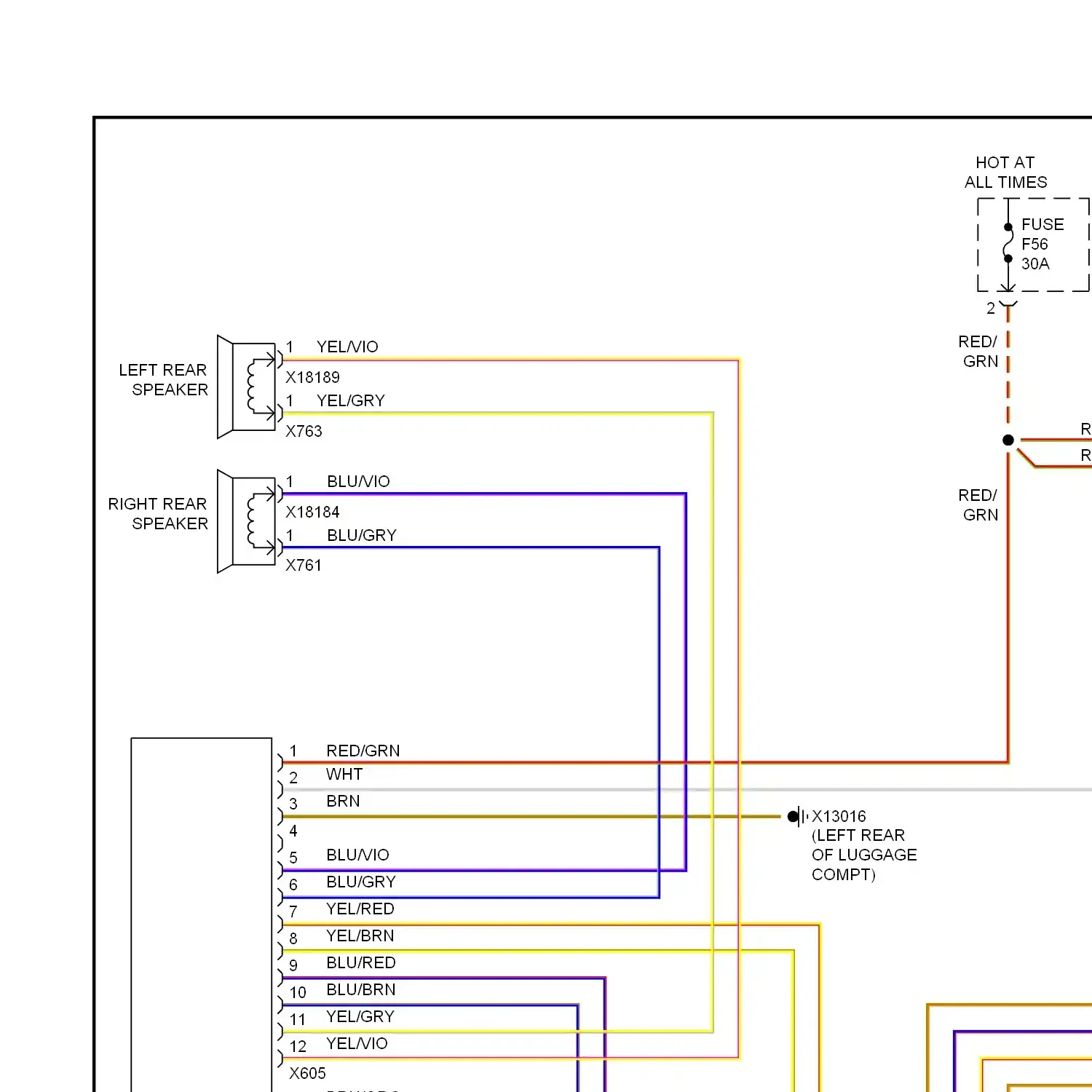Click RED/GRN label below the junction dot

coord(978,505)
